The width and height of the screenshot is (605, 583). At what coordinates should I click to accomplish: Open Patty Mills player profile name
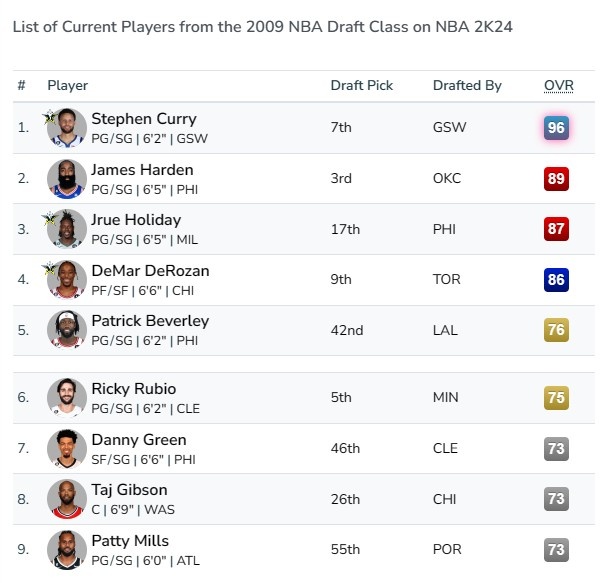pyautogui.click(x=130, y=541)
